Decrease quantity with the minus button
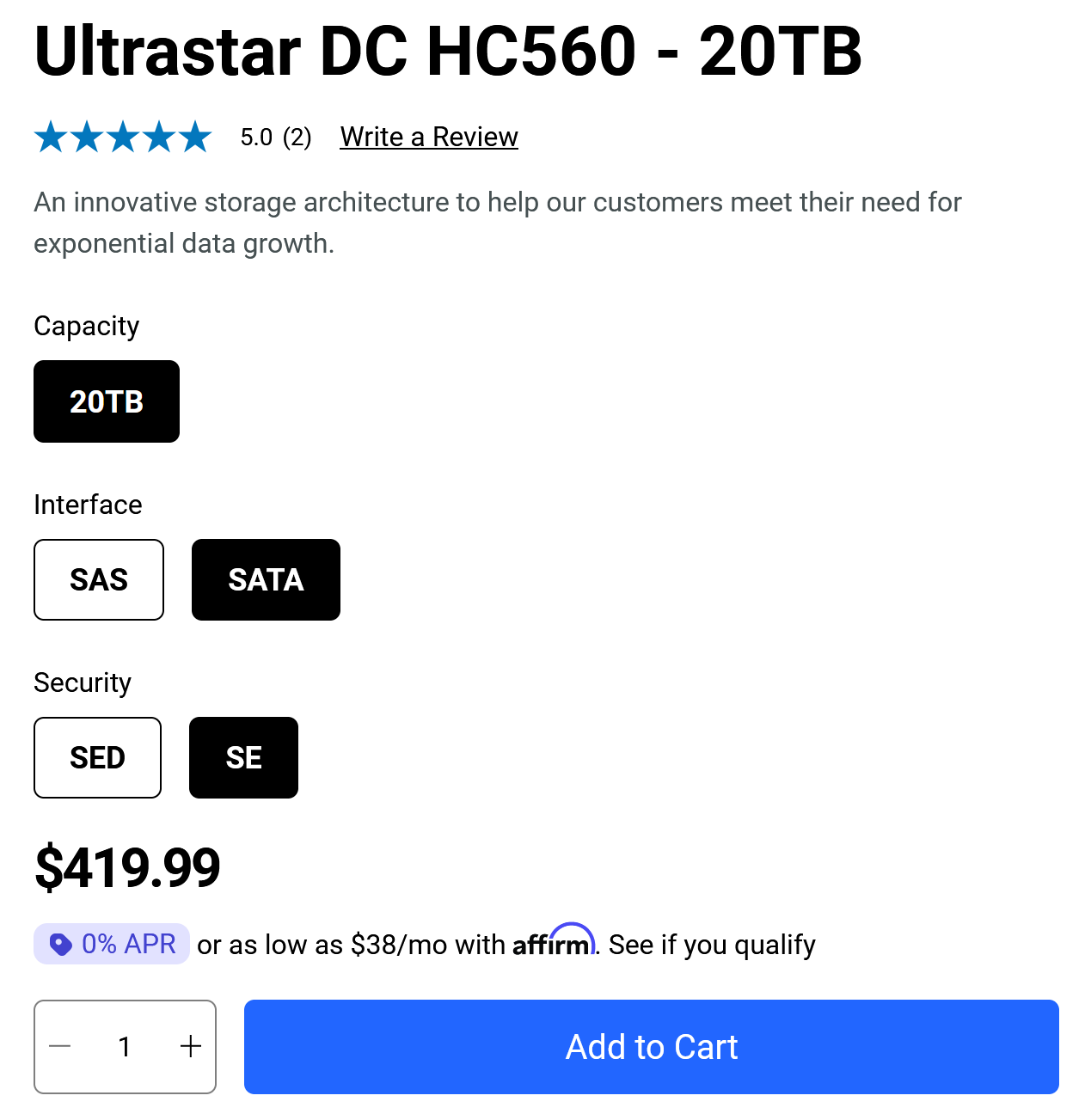Screen dimensions: 1091x1120 pyautogui.click(x=60, y=1046)
